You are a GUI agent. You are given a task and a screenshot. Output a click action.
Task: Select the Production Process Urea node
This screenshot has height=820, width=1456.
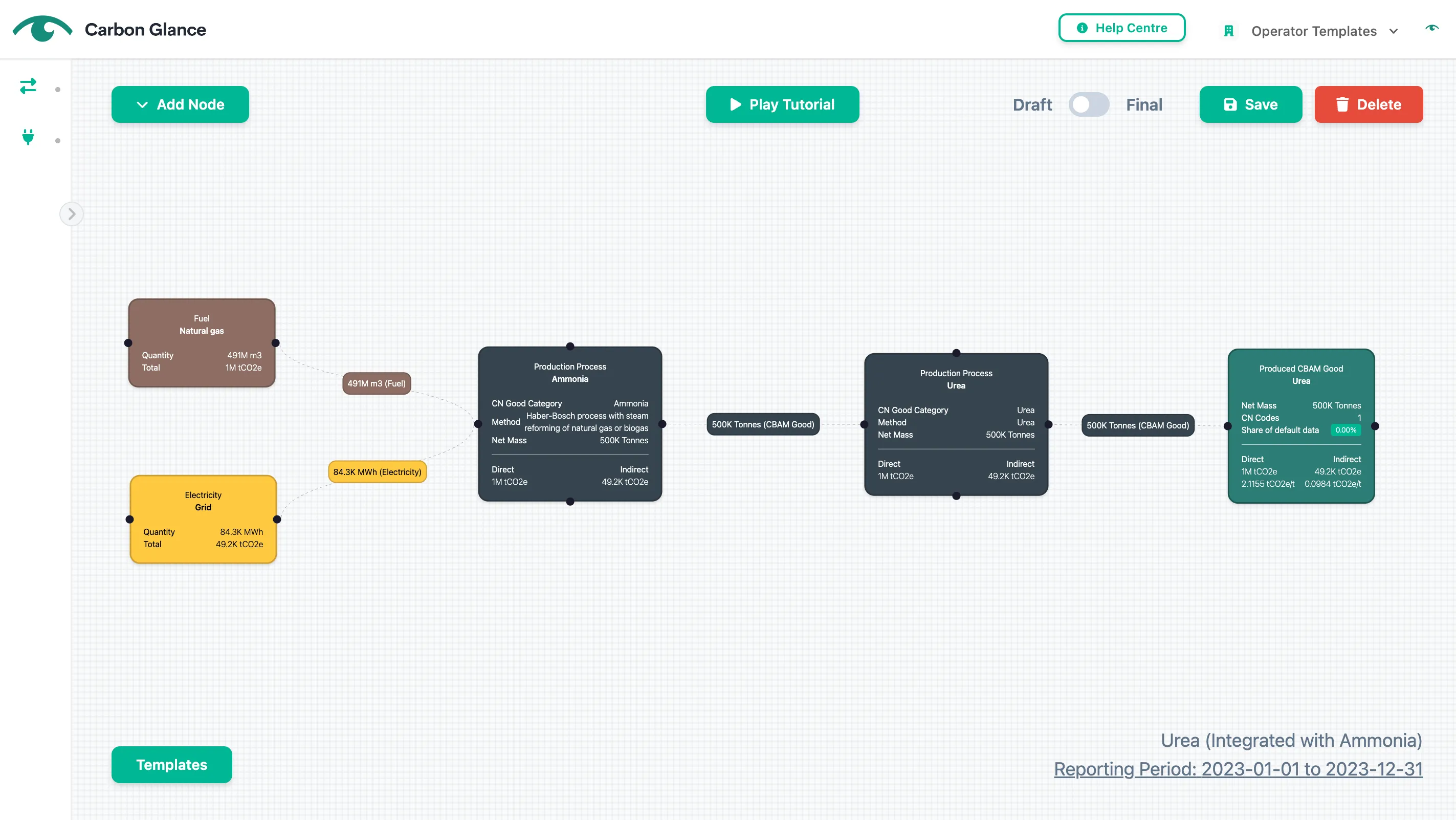click(956, 424)
